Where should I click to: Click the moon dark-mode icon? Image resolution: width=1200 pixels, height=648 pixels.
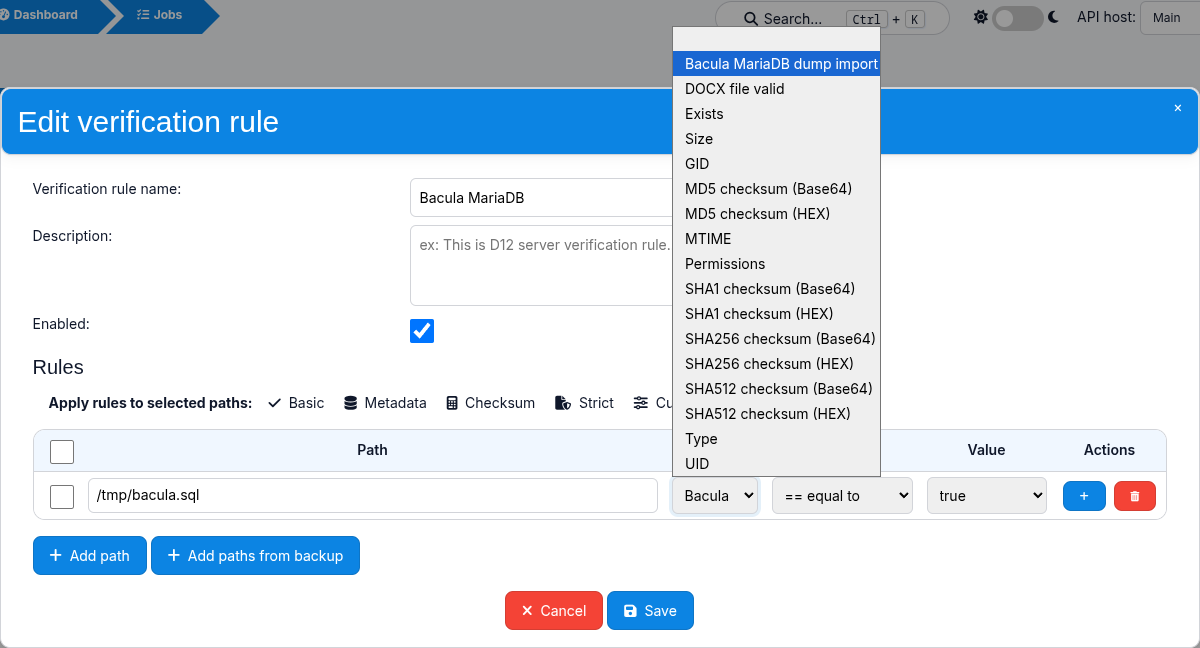tap(1054, 17)
